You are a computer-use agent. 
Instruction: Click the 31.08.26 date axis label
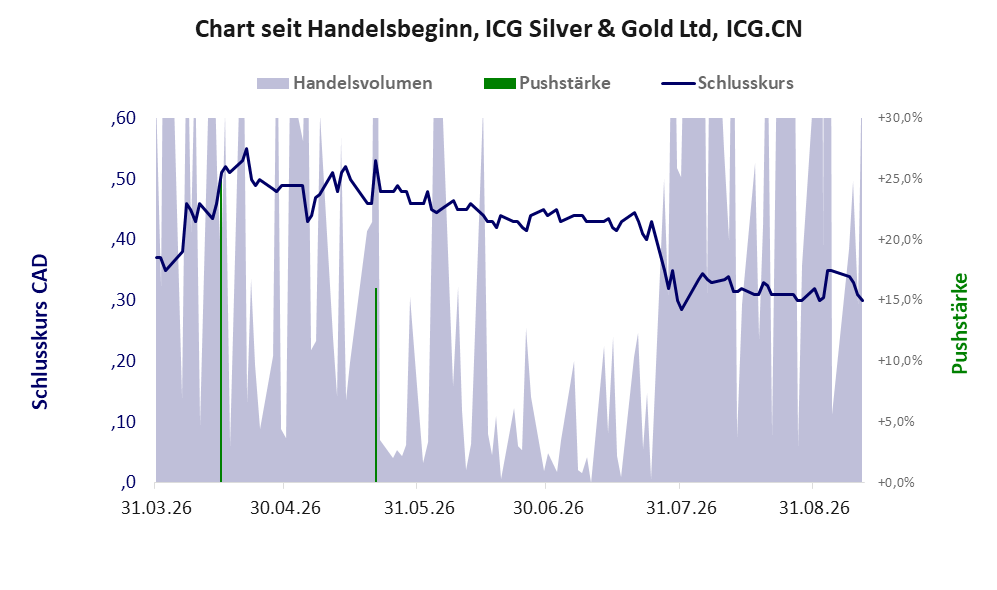[815, 509]
